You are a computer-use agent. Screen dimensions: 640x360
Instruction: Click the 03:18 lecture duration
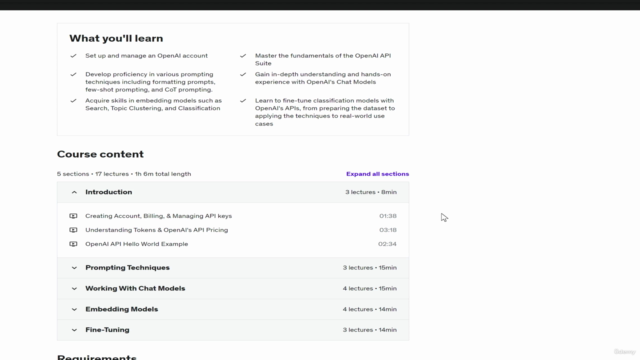(x=388, y=230)
